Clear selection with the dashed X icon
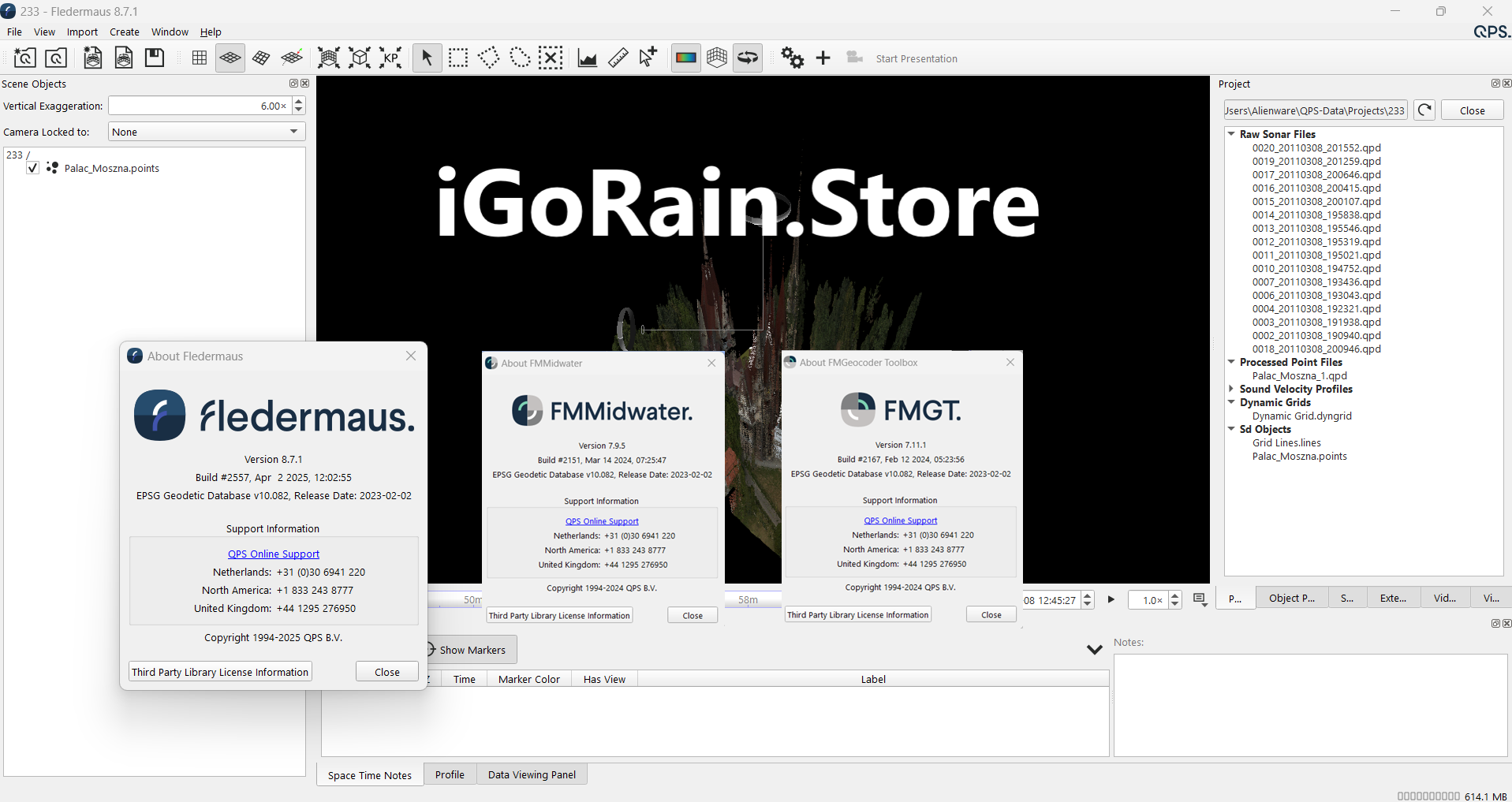 tap(551, 58)
